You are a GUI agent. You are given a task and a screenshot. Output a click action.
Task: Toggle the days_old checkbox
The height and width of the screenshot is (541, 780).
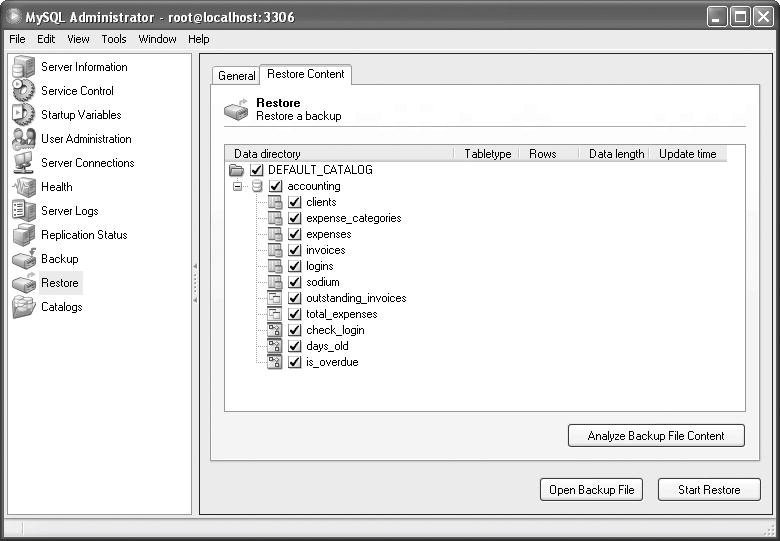click(x=294, y=346)
